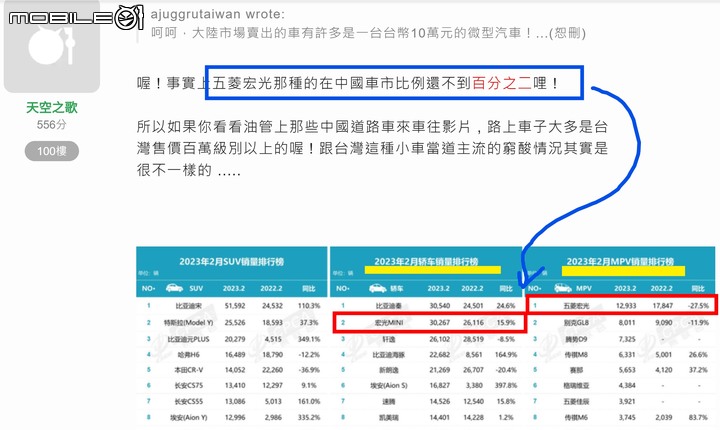Click the 轿车 car icon in table header
Screen dimensions: 720x430
click(x=377, y=288)
